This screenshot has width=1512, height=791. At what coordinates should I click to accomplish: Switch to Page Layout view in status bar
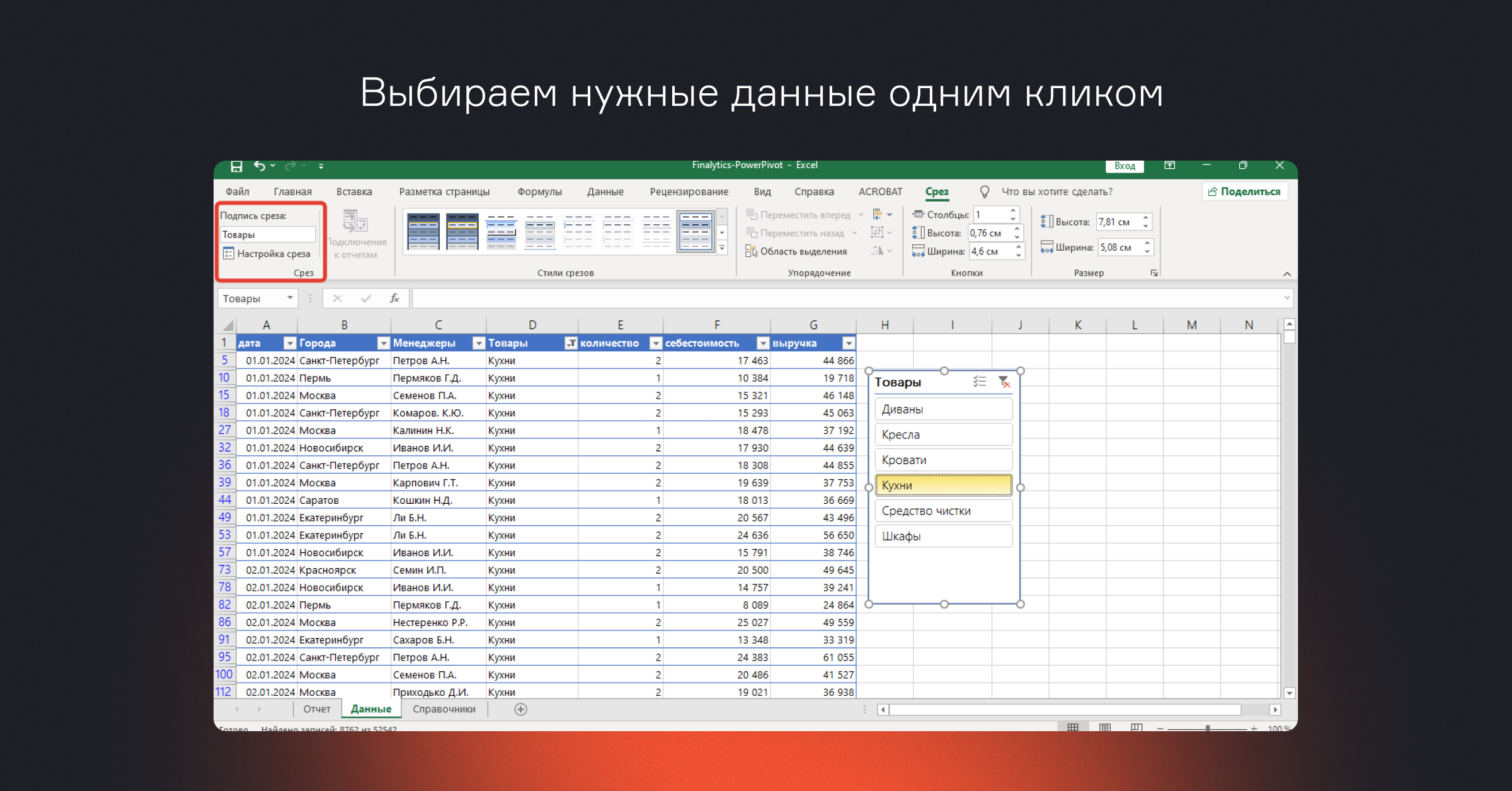[1105, 728]
